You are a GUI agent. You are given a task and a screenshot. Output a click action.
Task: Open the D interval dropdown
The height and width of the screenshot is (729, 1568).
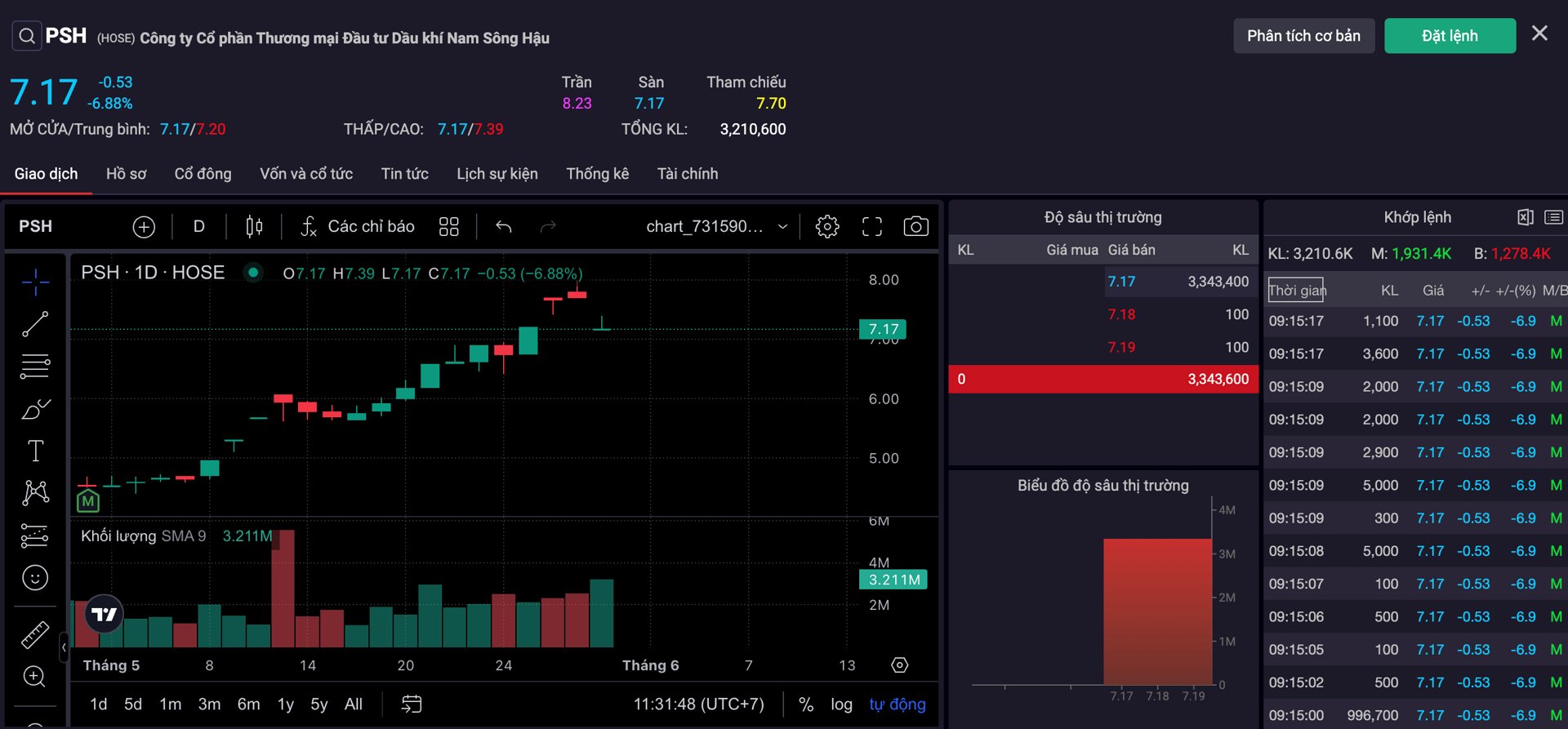click(x=198, y=227)
